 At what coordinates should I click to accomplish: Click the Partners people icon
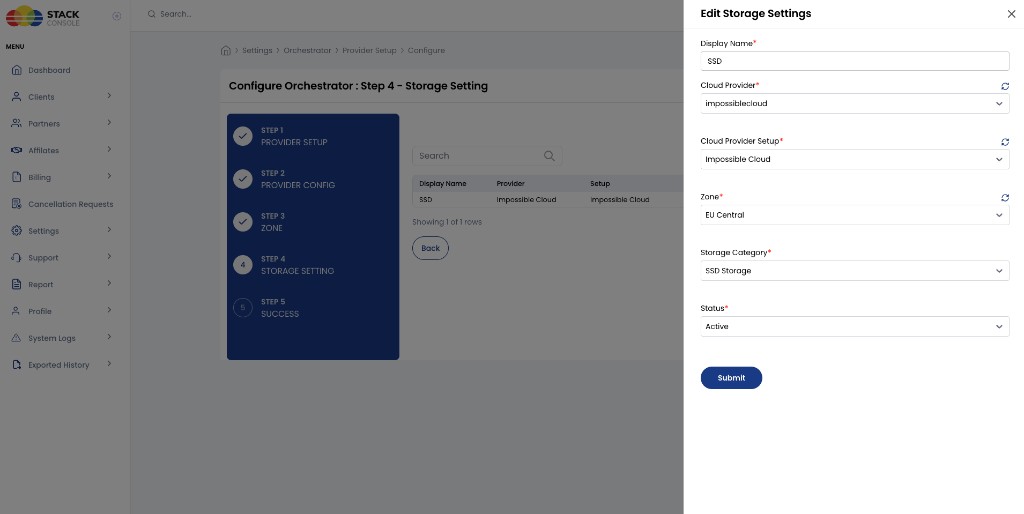pos(17,123)
